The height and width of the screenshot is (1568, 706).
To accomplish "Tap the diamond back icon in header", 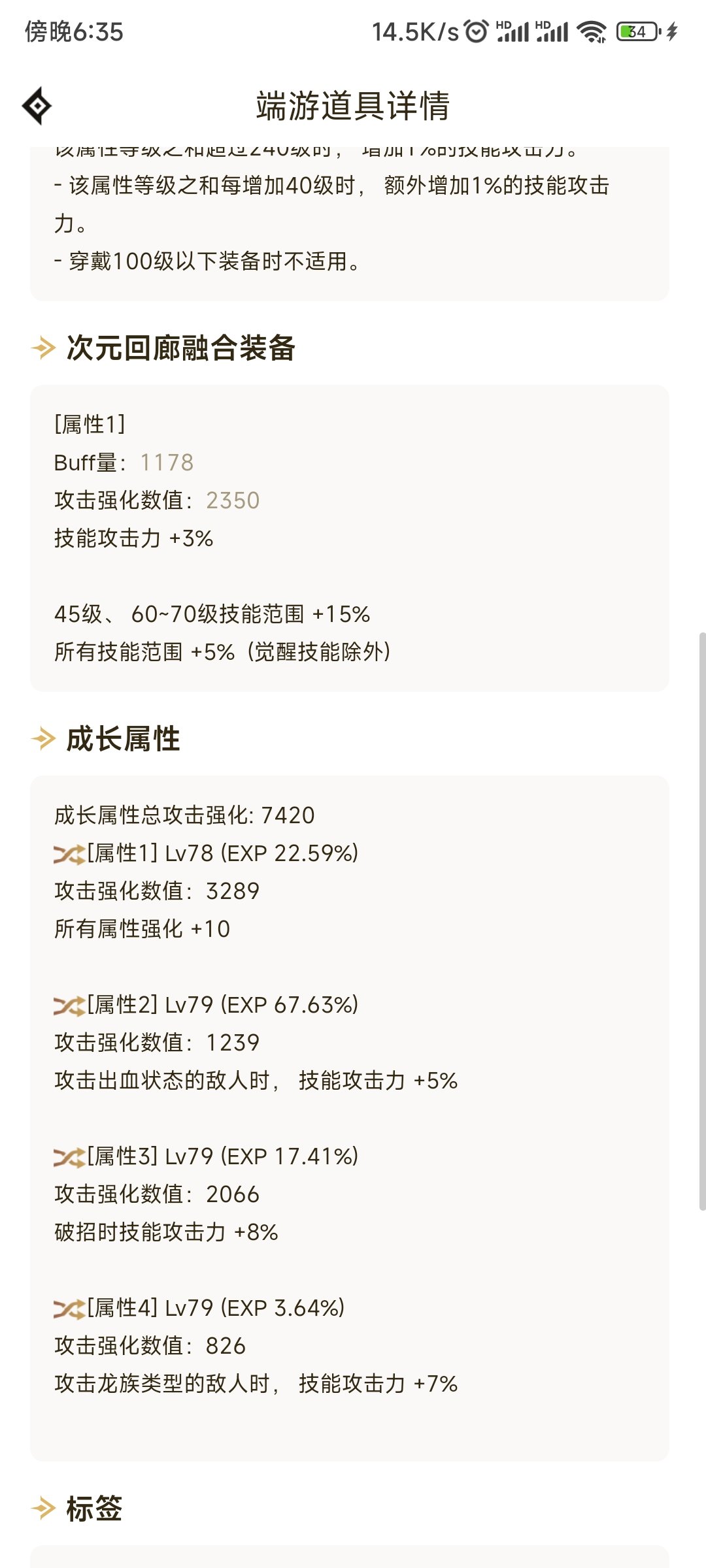I will pos(37,105).
